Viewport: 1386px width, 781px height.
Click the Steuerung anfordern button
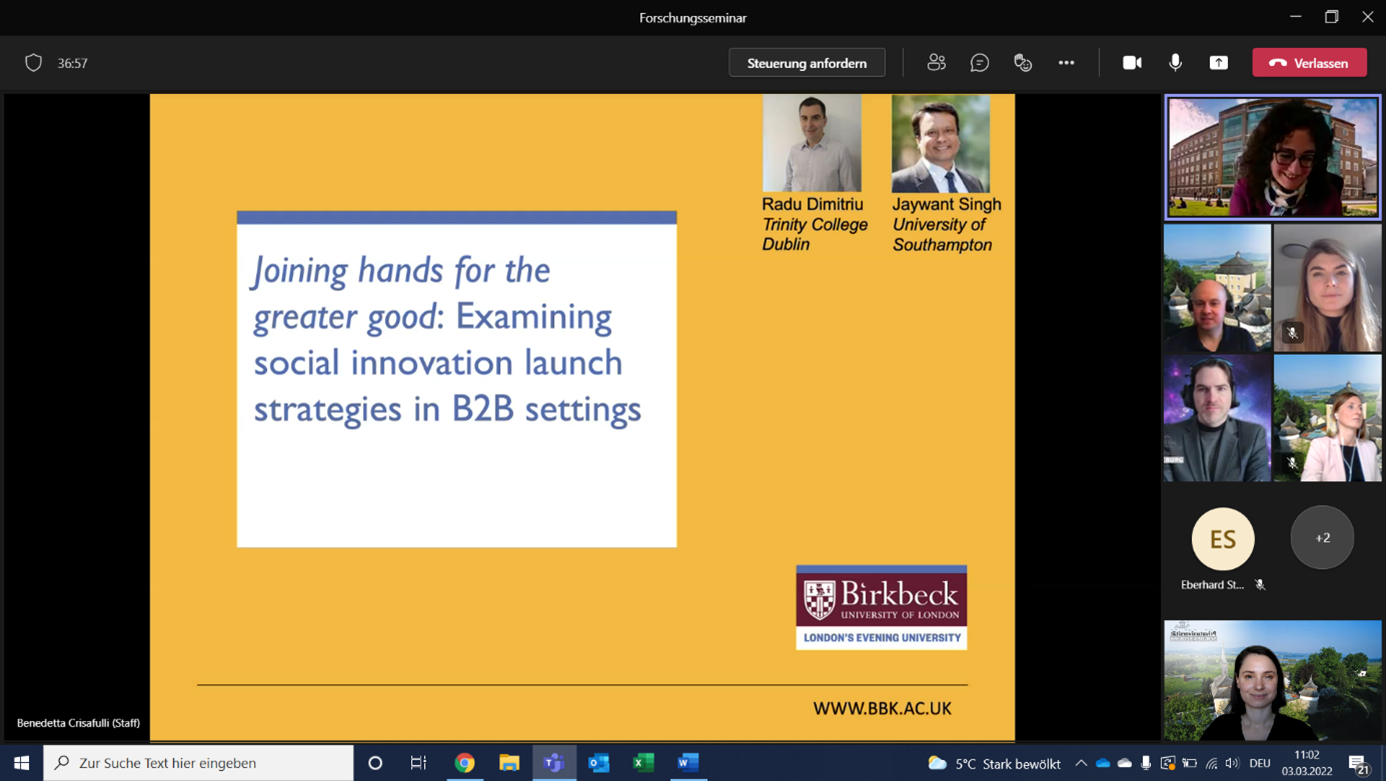(x=806, y=63)
